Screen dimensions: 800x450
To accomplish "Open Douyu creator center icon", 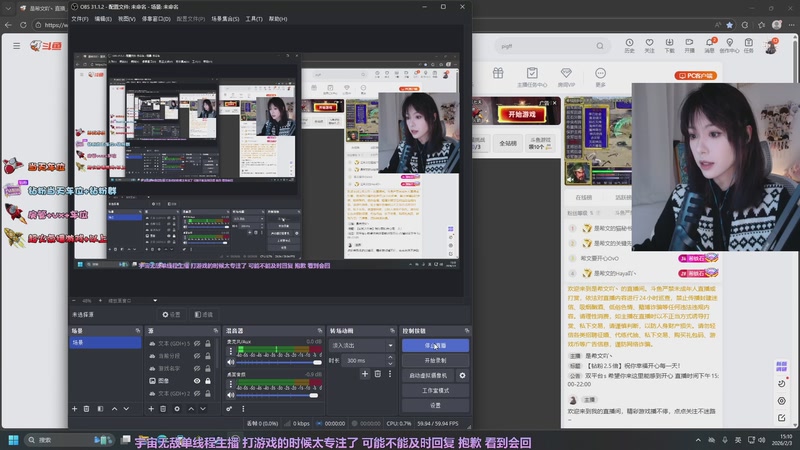I will tap(730, 45).
